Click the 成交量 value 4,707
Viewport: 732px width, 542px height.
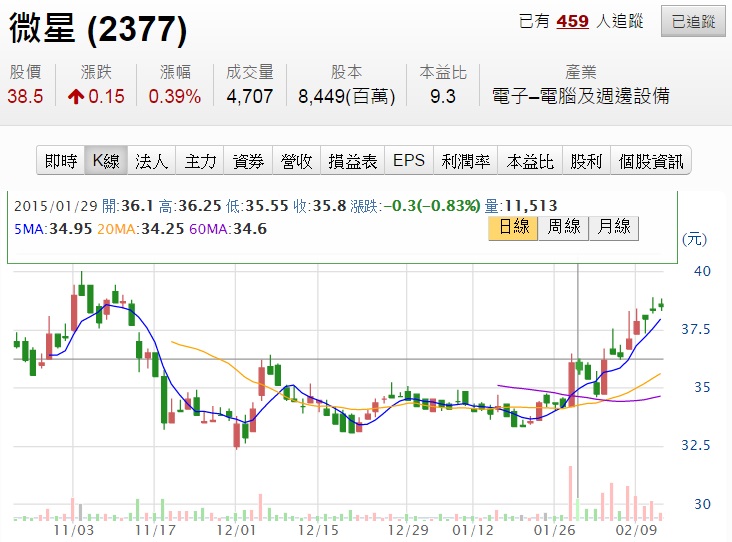(250, 97)
